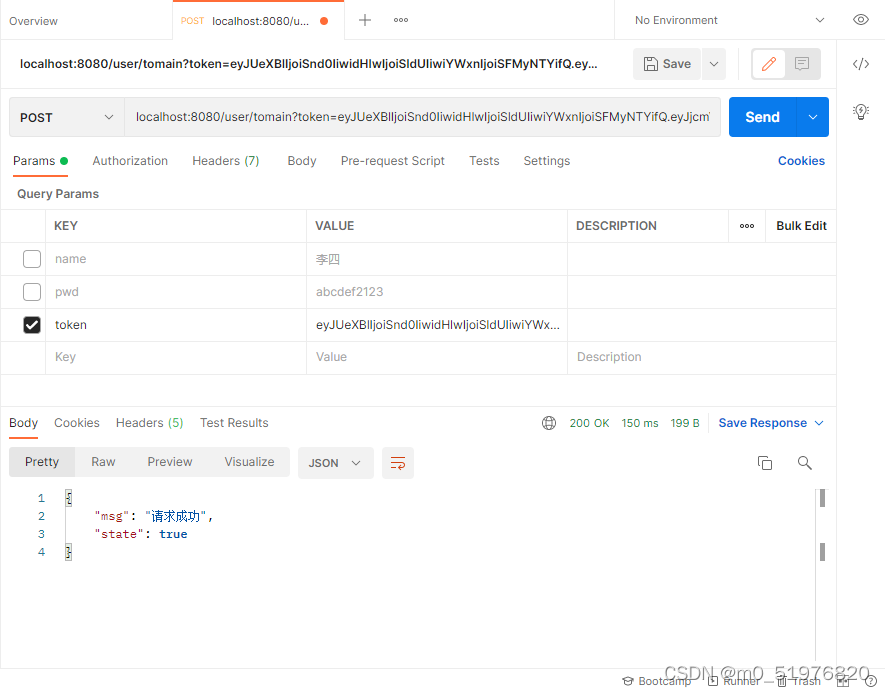Select the Preview response view
The height and width of the screenshot is (692, 885).
point(170,462)
